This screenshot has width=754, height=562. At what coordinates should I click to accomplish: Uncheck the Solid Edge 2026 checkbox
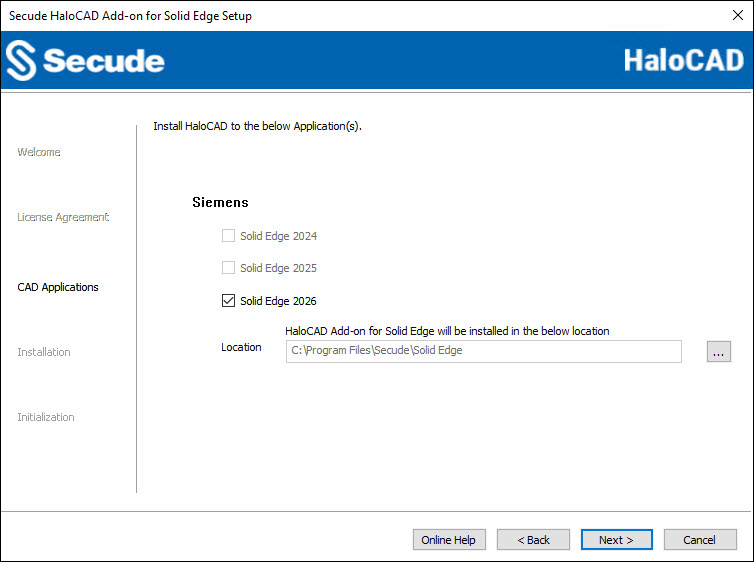[x=228, y=301]
